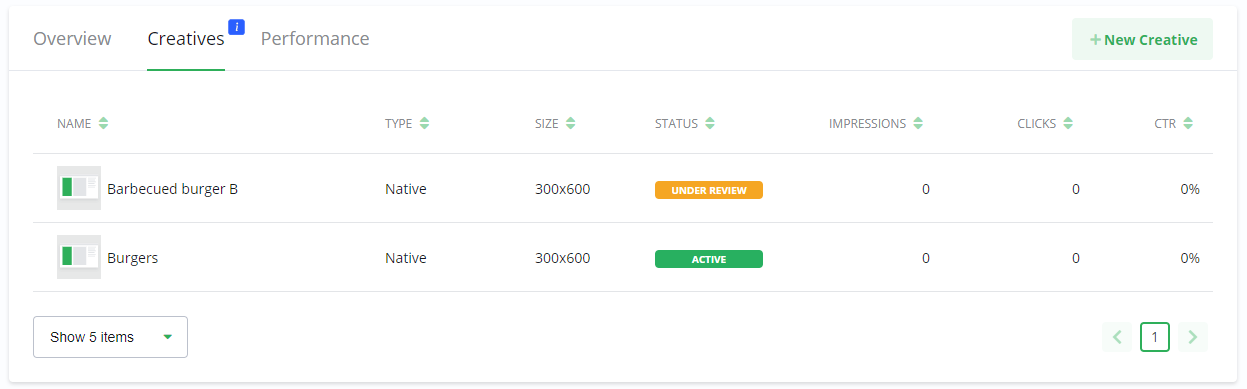1247x389 pixels.
Task: Sort by CLICKS column arrows
Action: tap(1068, 124)
